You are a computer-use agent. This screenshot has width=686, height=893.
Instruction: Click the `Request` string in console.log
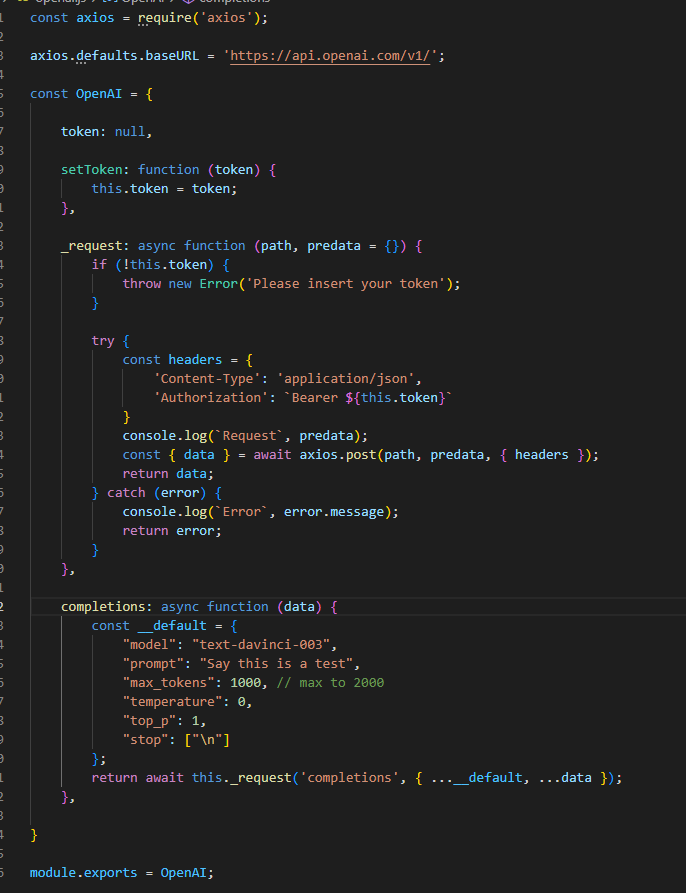[249, 436]
